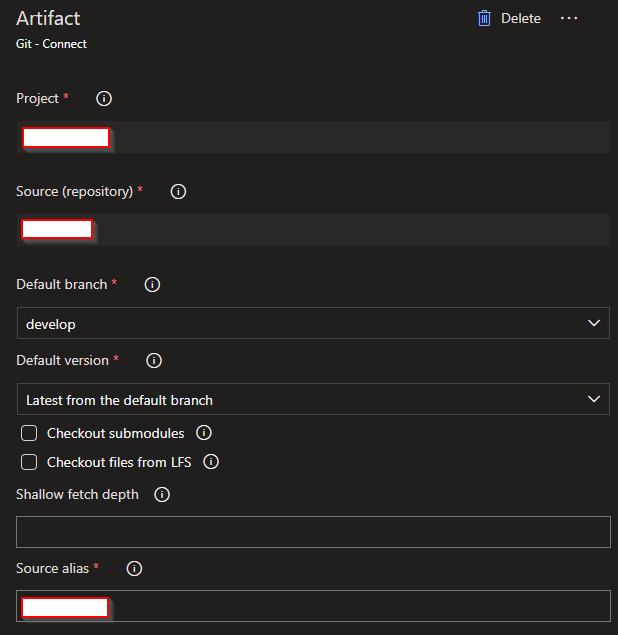Enable the Checkout submodules checkbox

29,433
